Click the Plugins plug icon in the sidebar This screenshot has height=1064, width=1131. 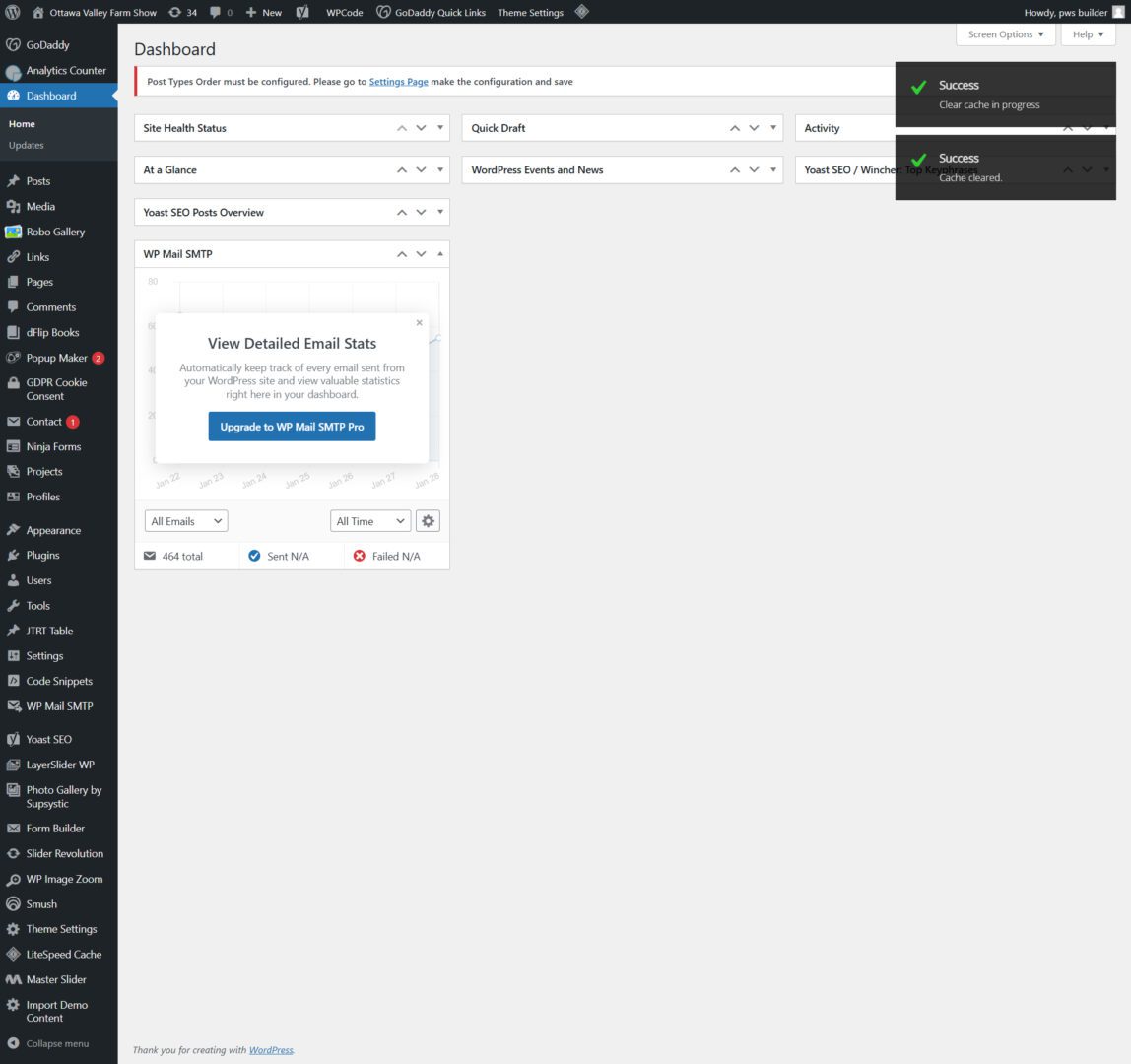(13, 555)
